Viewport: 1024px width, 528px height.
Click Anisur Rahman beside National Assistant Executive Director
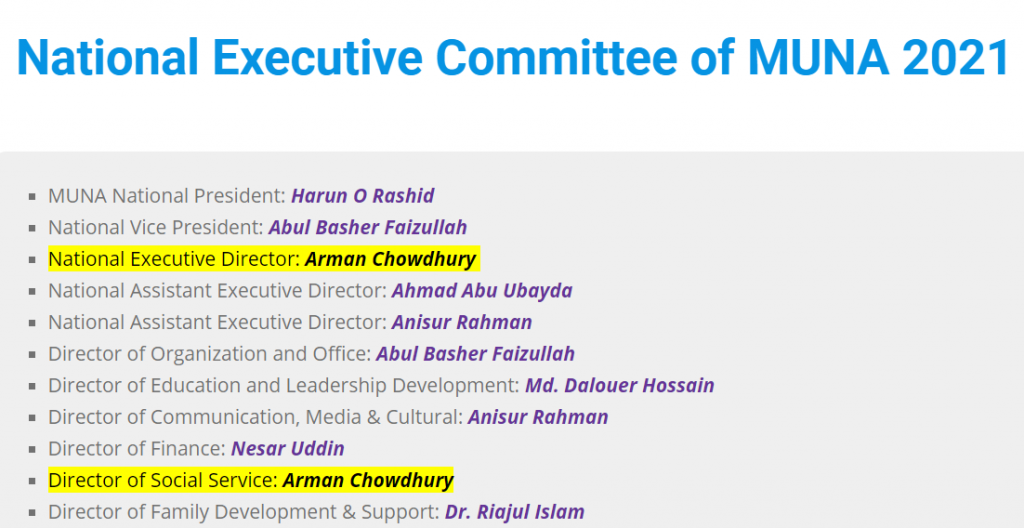click(x=462, y=322)
